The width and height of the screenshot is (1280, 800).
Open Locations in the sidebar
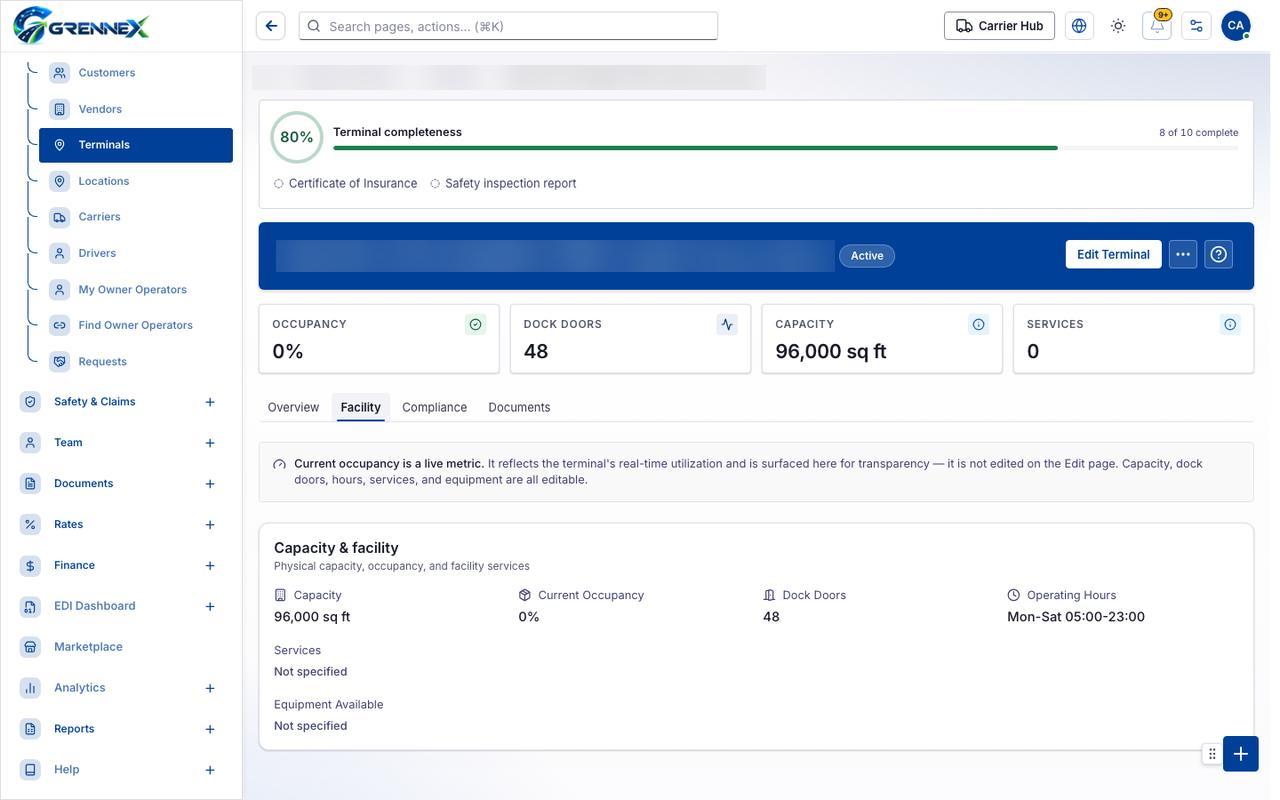(x=136, y=181)
